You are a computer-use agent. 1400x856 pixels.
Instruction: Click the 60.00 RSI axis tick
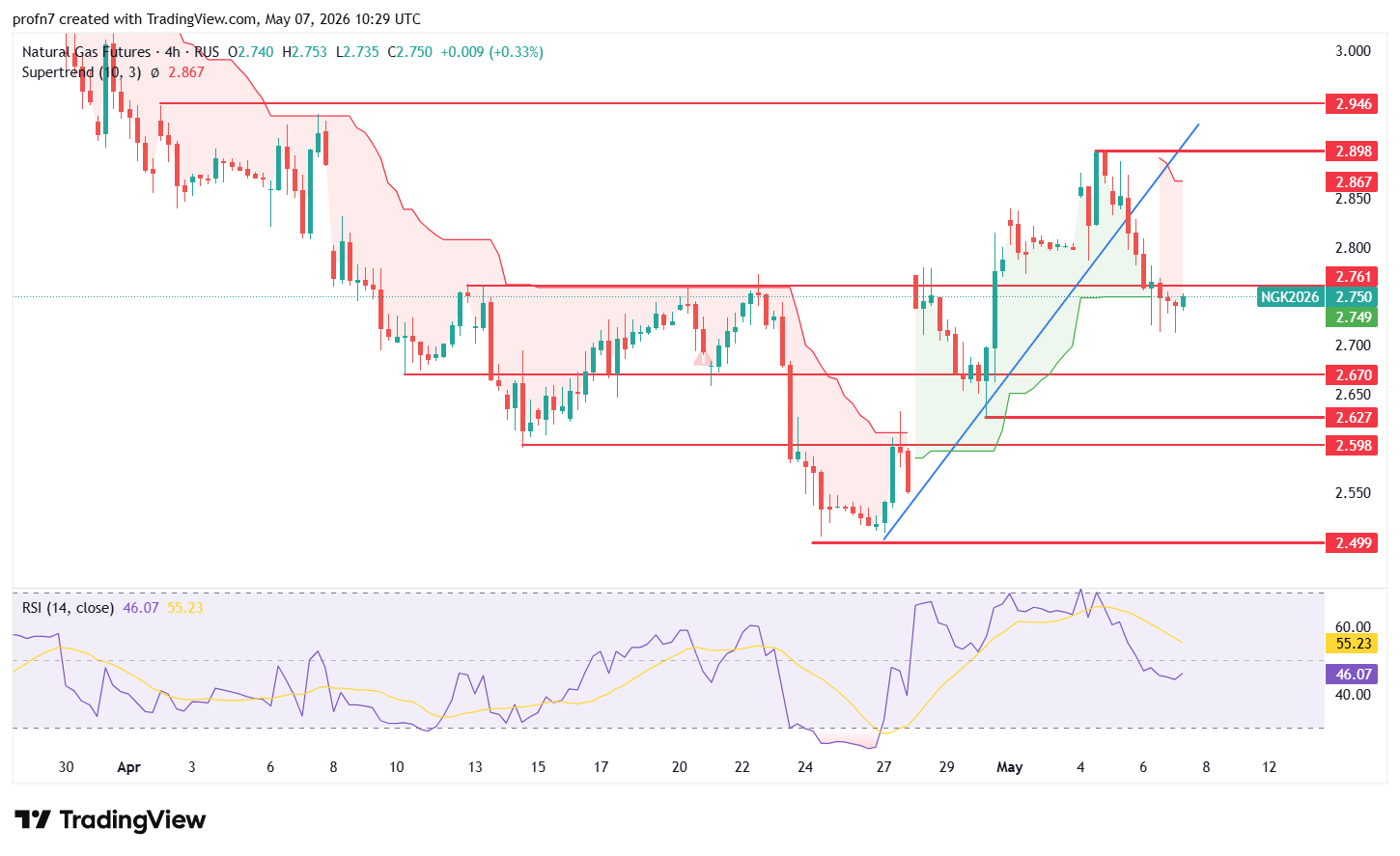coord(1353,627)
